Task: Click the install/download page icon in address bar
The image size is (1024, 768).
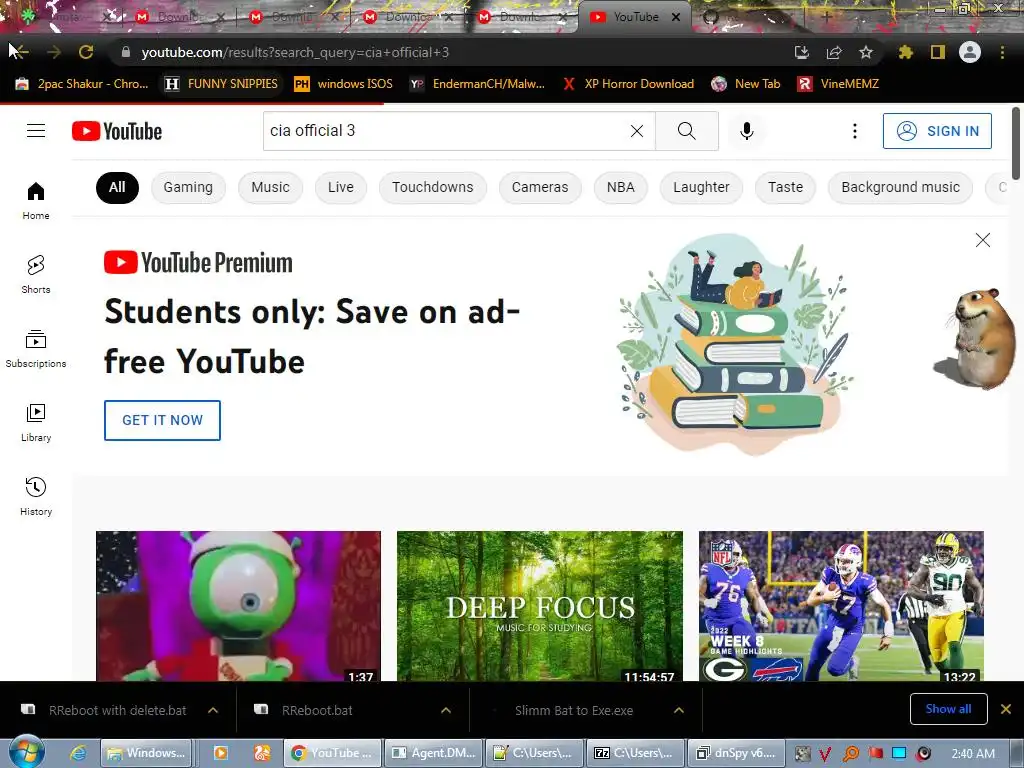Action: (x=801, y=52)
